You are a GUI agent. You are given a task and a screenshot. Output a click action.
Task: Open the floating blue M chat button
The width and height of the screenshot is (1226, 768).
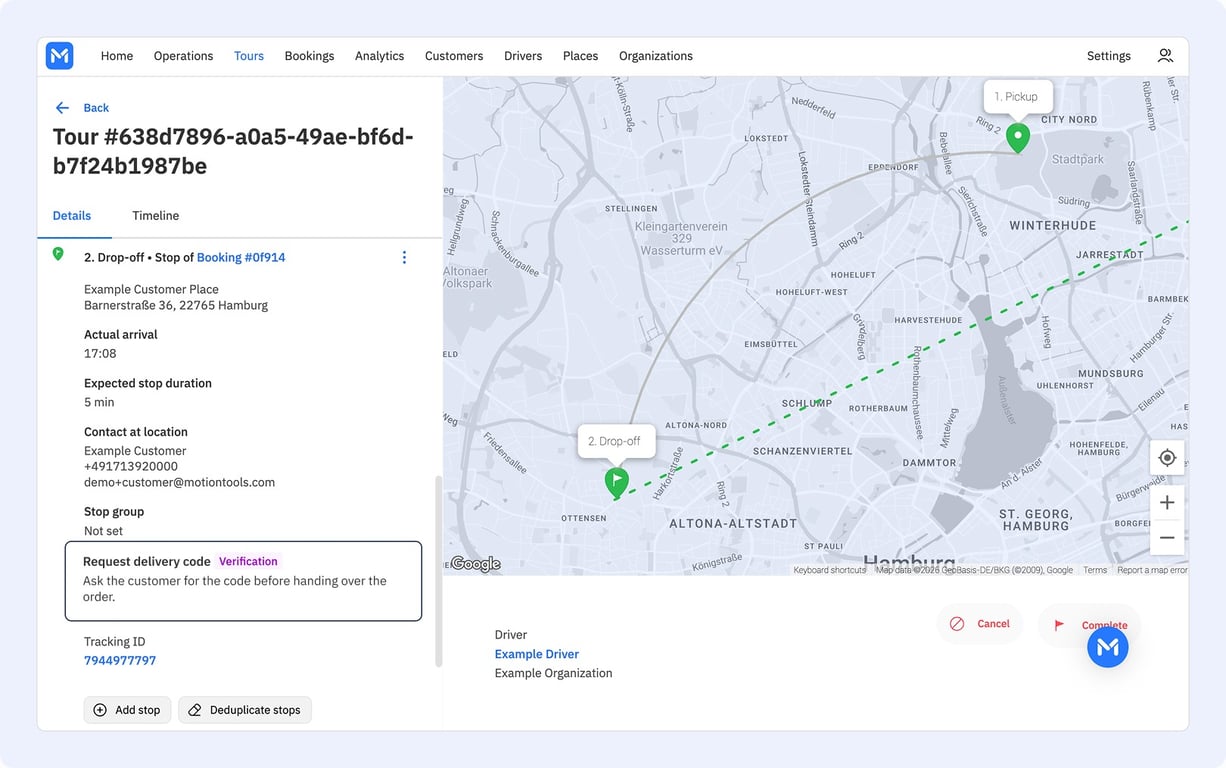tap(1108, 647)
